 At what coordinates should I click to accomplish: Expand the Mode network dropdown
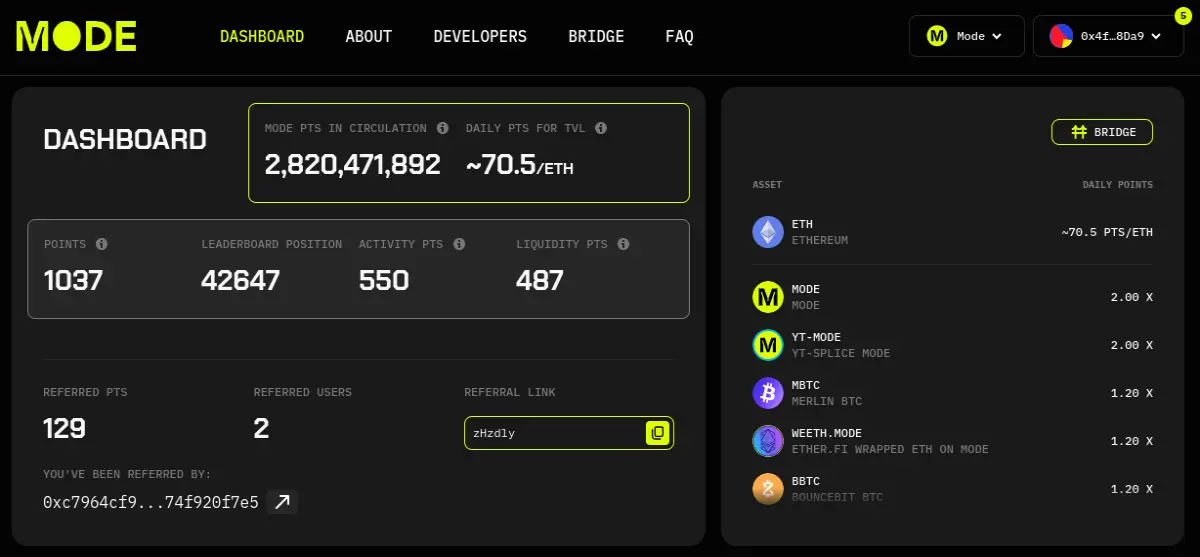tap(966, 36)
